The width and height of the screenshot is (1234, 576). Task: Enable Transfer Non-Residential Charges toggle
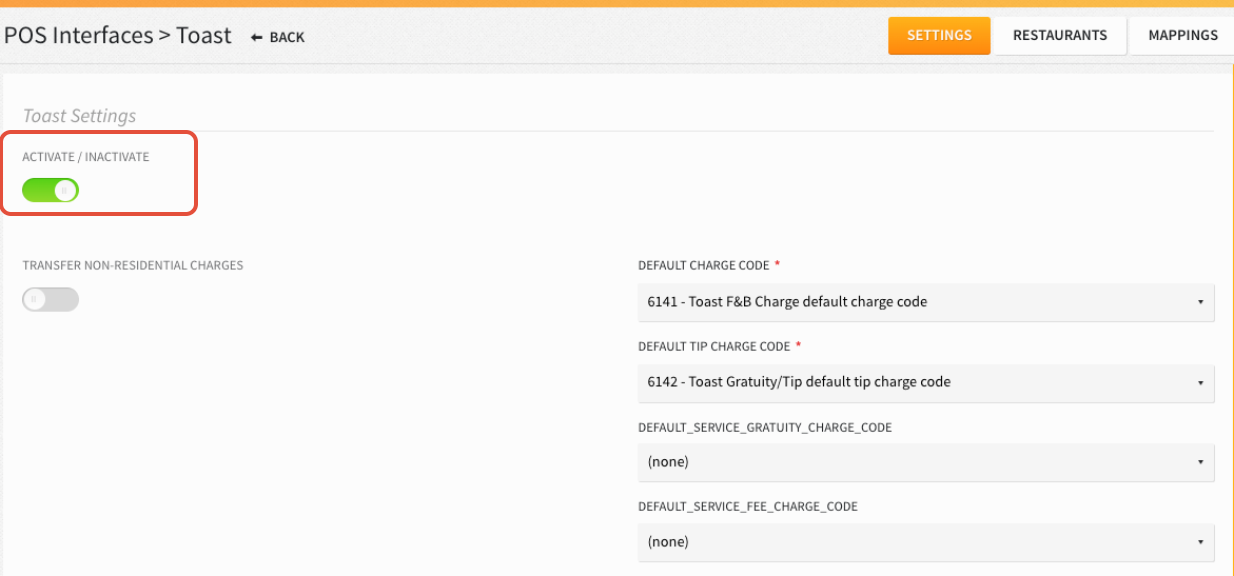point(51,299)
